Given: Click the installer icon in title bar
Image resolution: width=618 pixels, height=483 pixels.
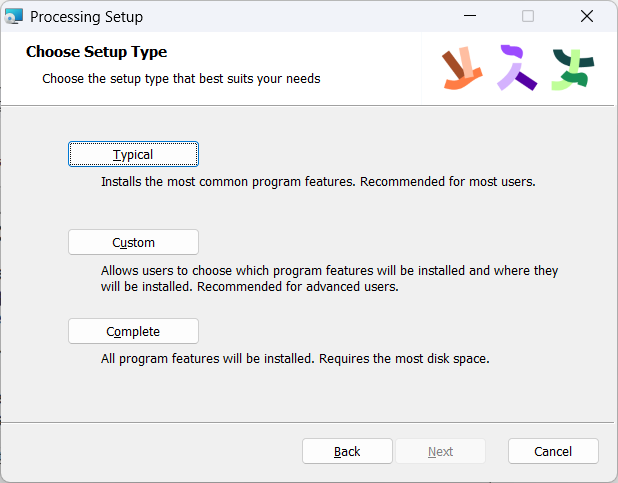Looking at the screenshot, I should [14, 16].
